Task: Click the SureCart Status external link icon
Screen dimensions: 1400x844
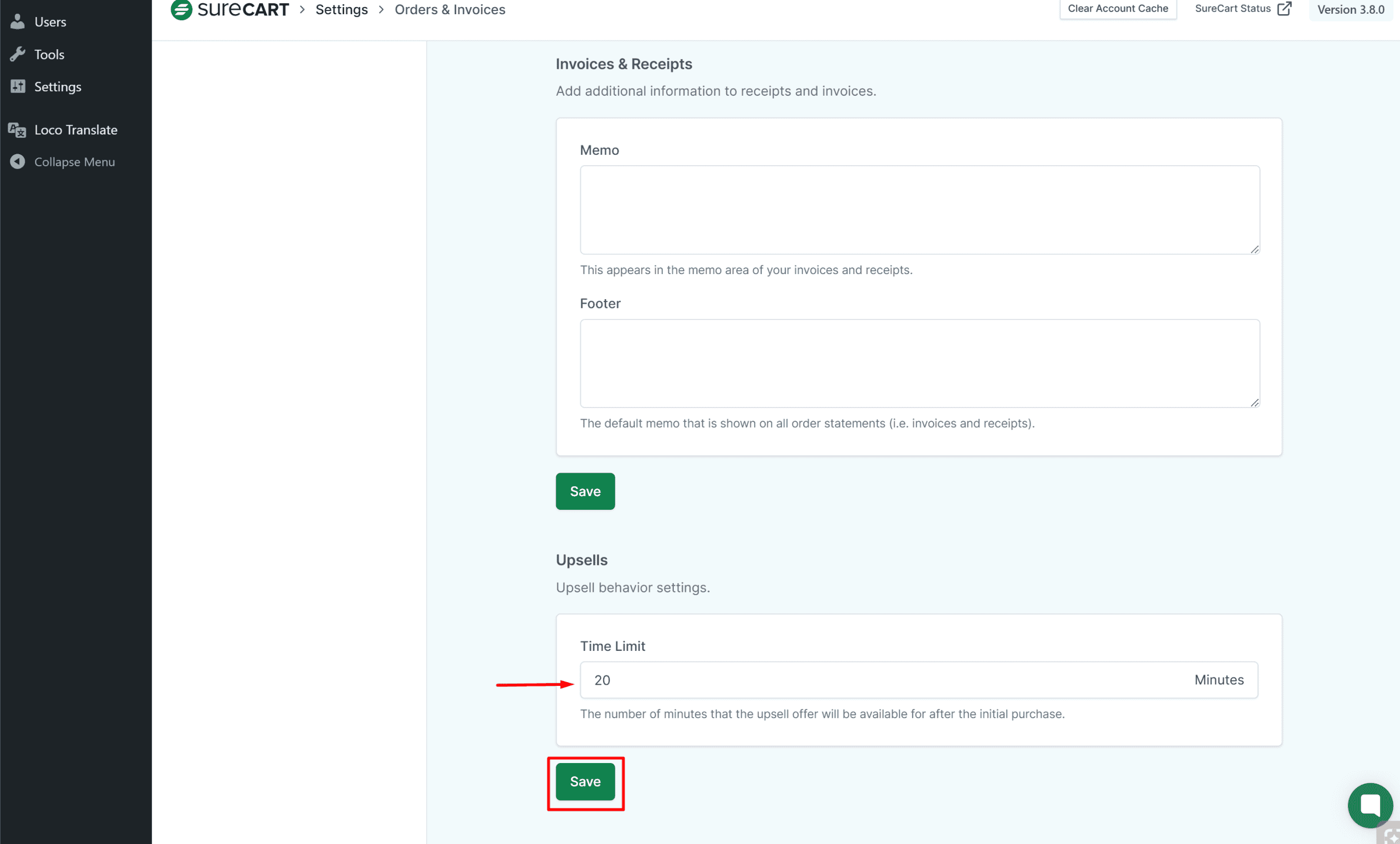Action: click(x=1284, y=9)
